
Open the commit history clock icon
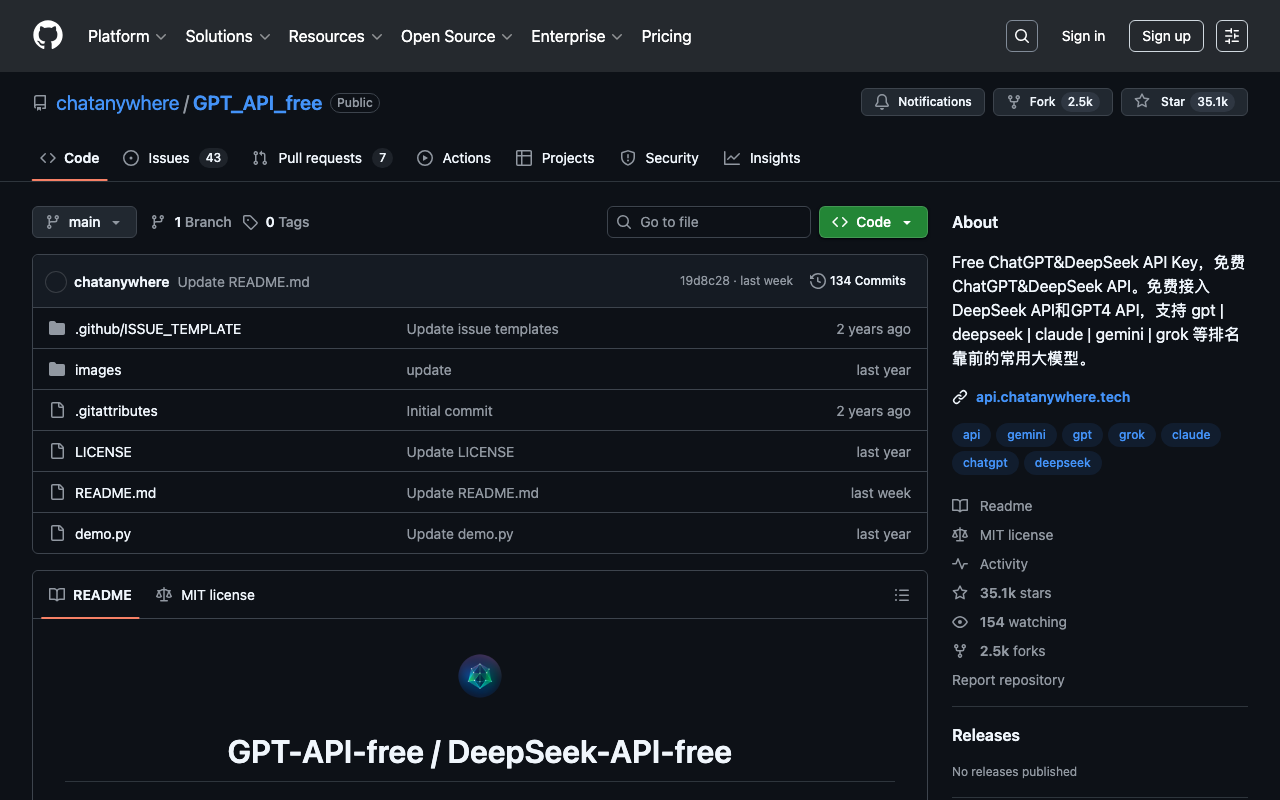click(817, 281)
